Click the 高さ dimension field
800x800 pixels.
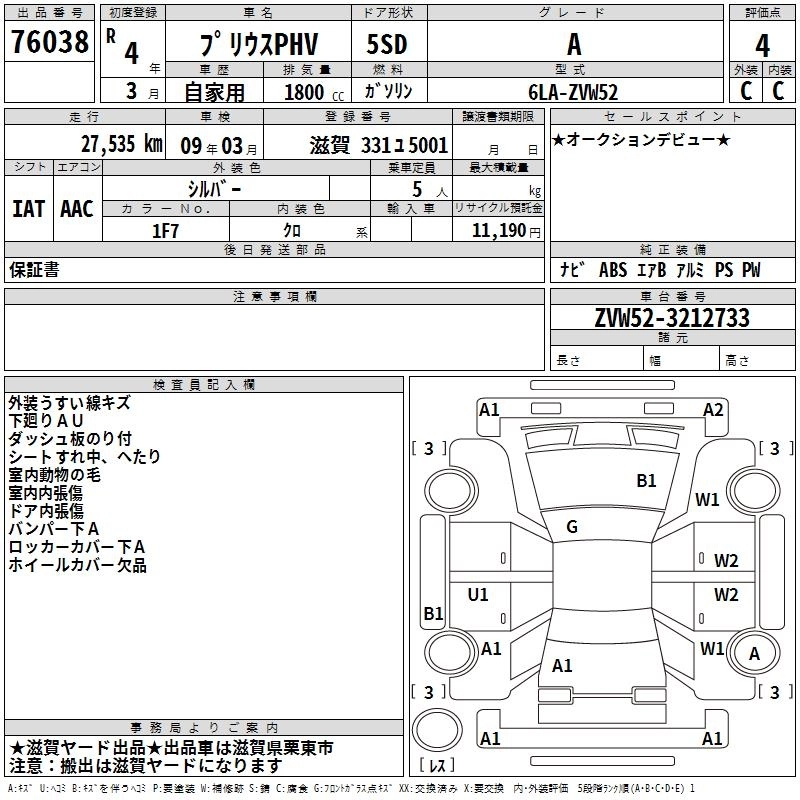pyautogui.click(x=758, y=360)
